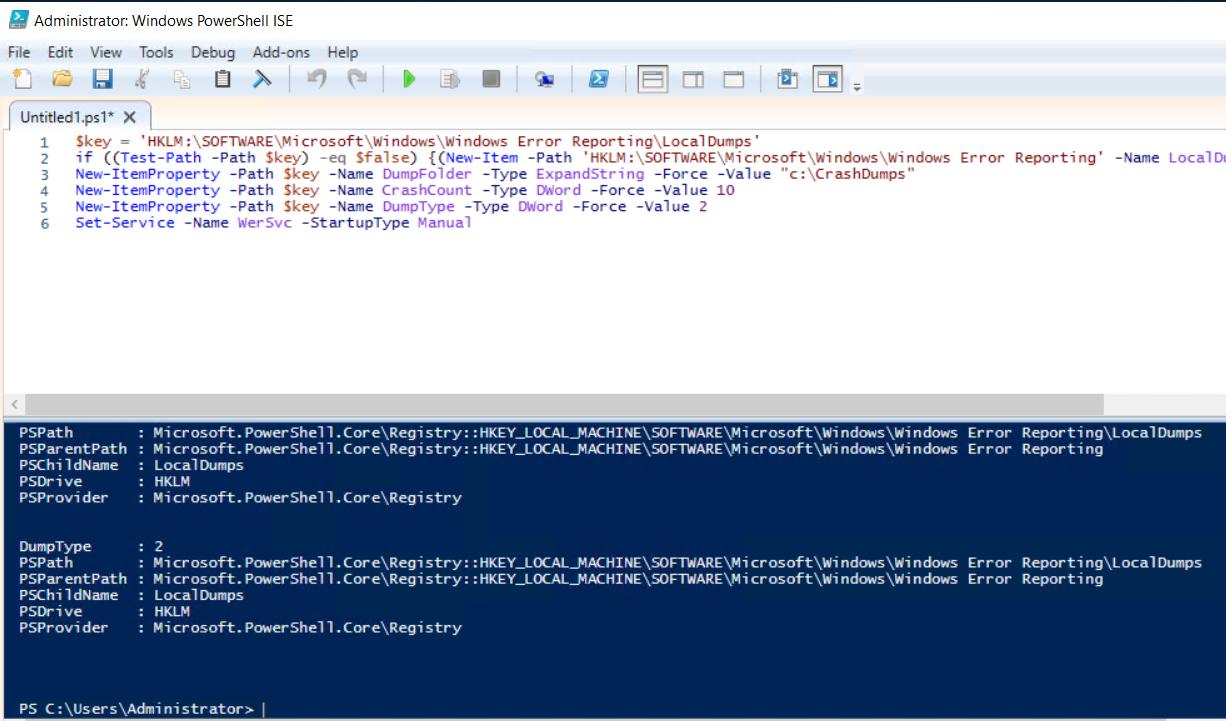The width and height of the screenshot is (1226, 721).
Task: Open a script using the Open folder icon
Action: point(62,78)
